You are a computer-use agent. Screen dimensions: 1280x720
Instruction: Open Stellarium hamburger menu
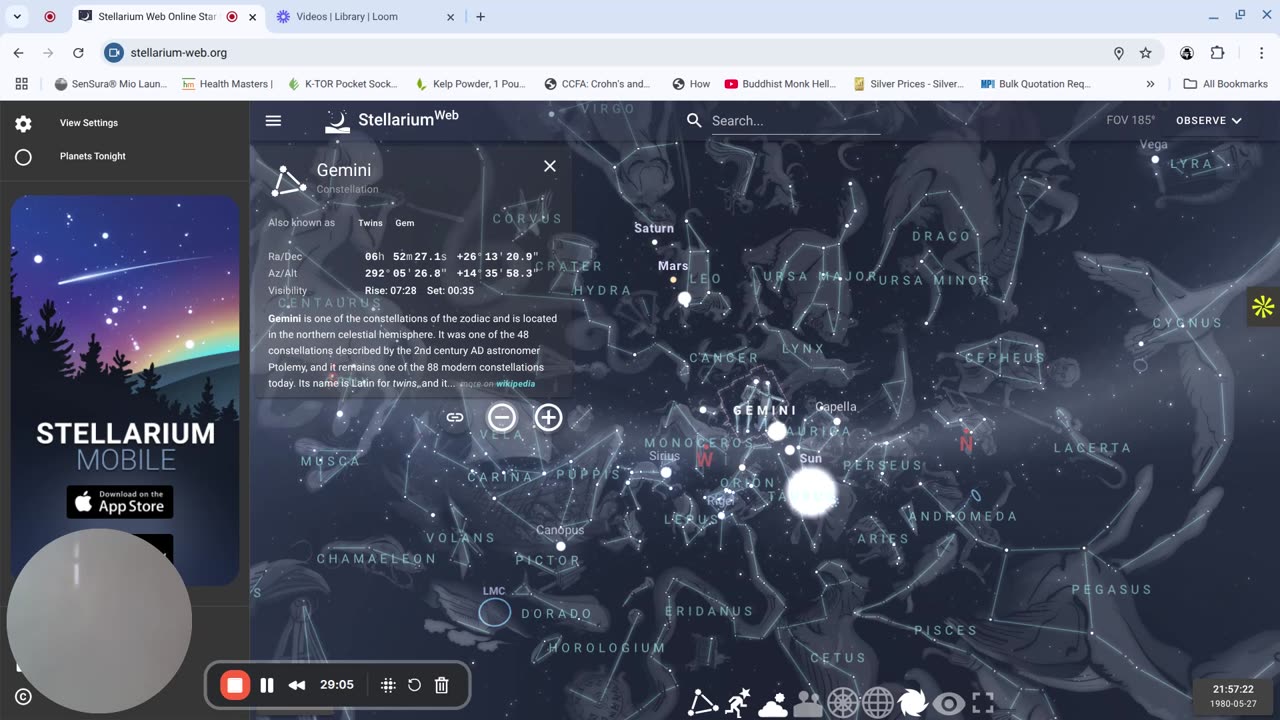click(273, 120)
